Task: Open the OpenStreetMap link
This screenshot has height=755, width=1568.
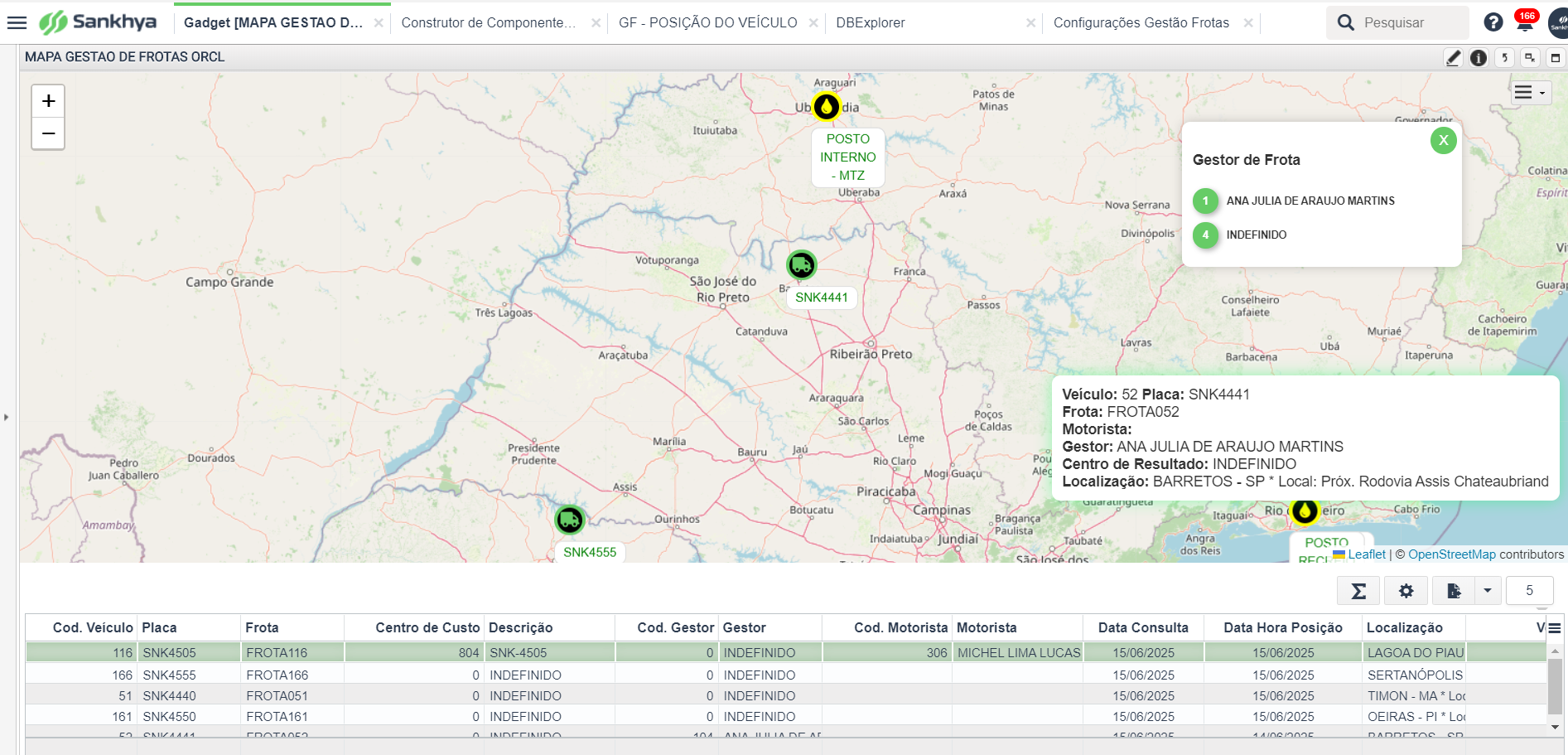Action: tap(1452, 554)
